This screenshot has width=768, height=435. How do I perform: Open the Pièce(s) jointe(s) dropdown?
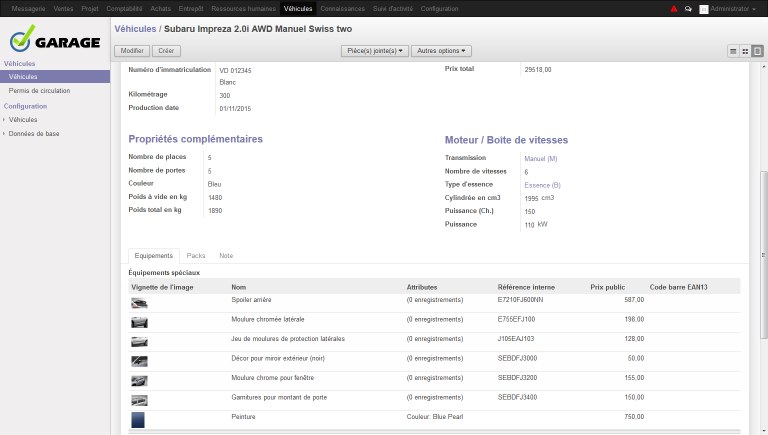[x=374, y=50]
